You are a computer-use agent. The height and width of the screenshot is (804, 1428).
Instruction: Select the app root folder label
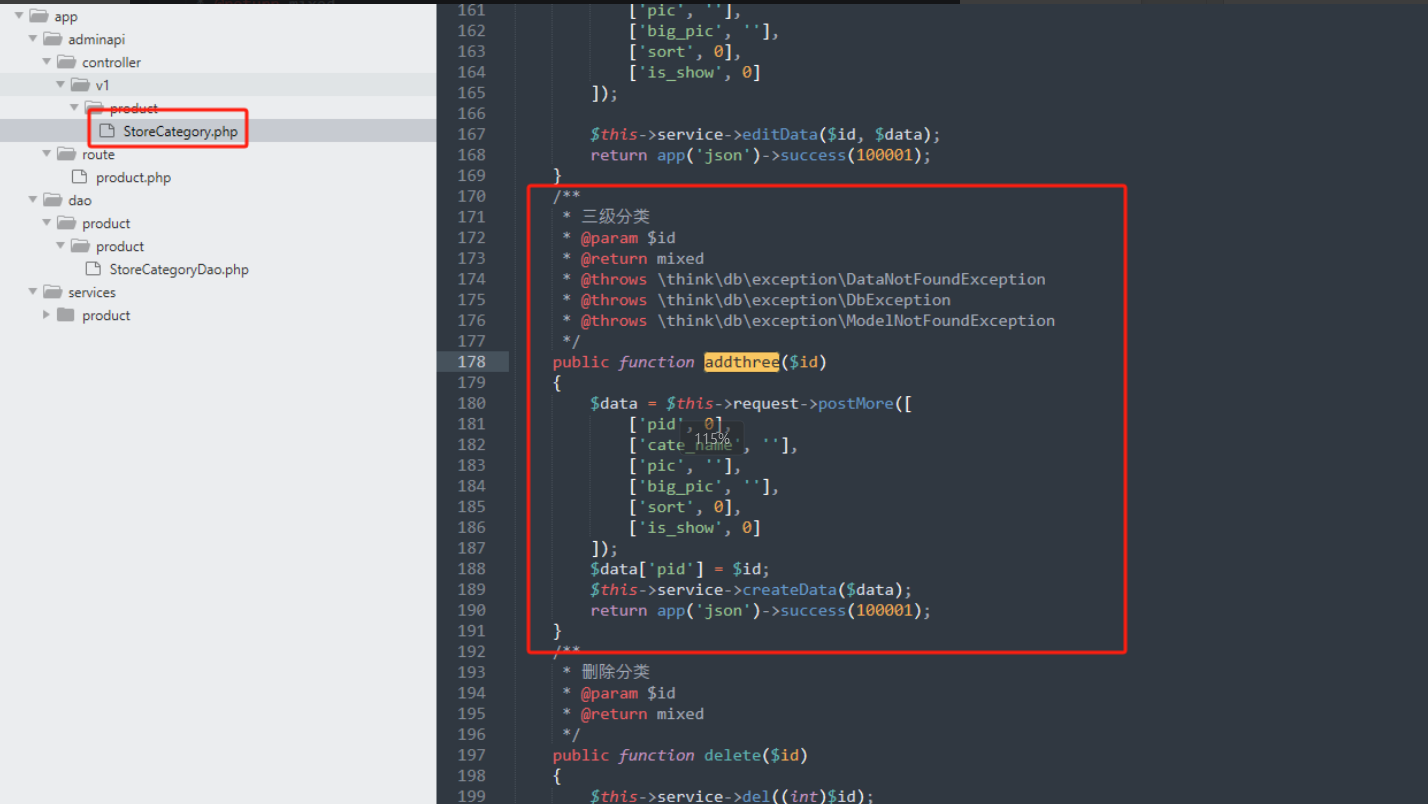[66, 16]
